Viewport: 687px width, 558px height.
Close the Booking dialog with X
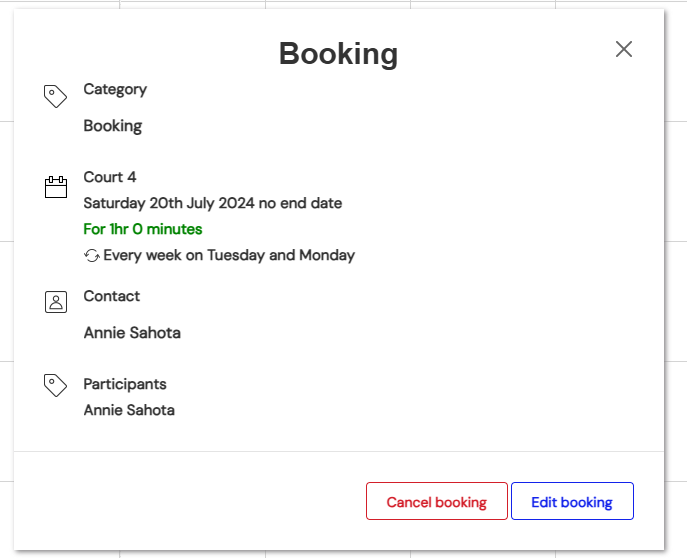(624, 49)
